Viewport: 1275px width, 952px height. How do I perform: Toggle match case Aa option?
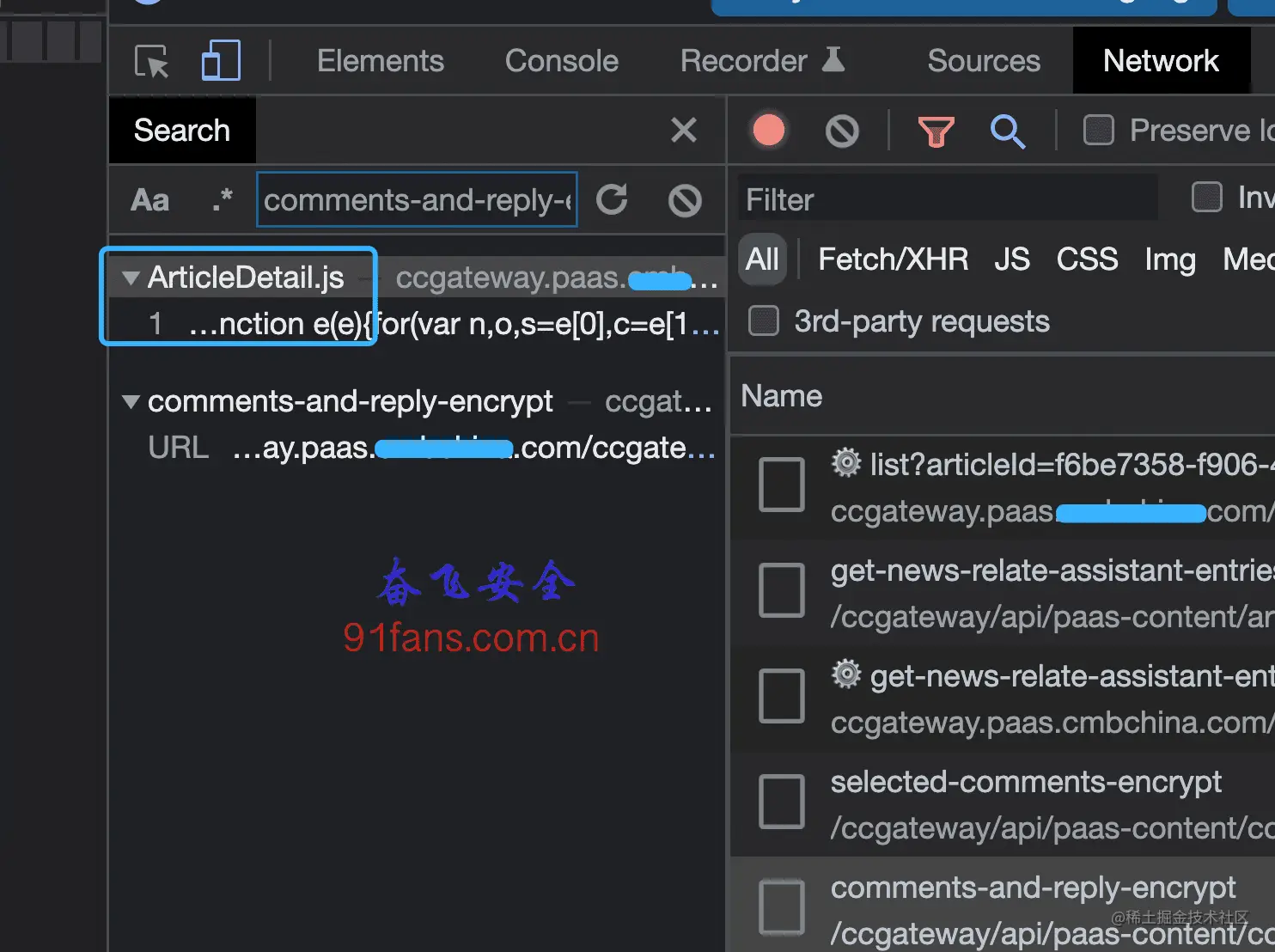(150, 200)
